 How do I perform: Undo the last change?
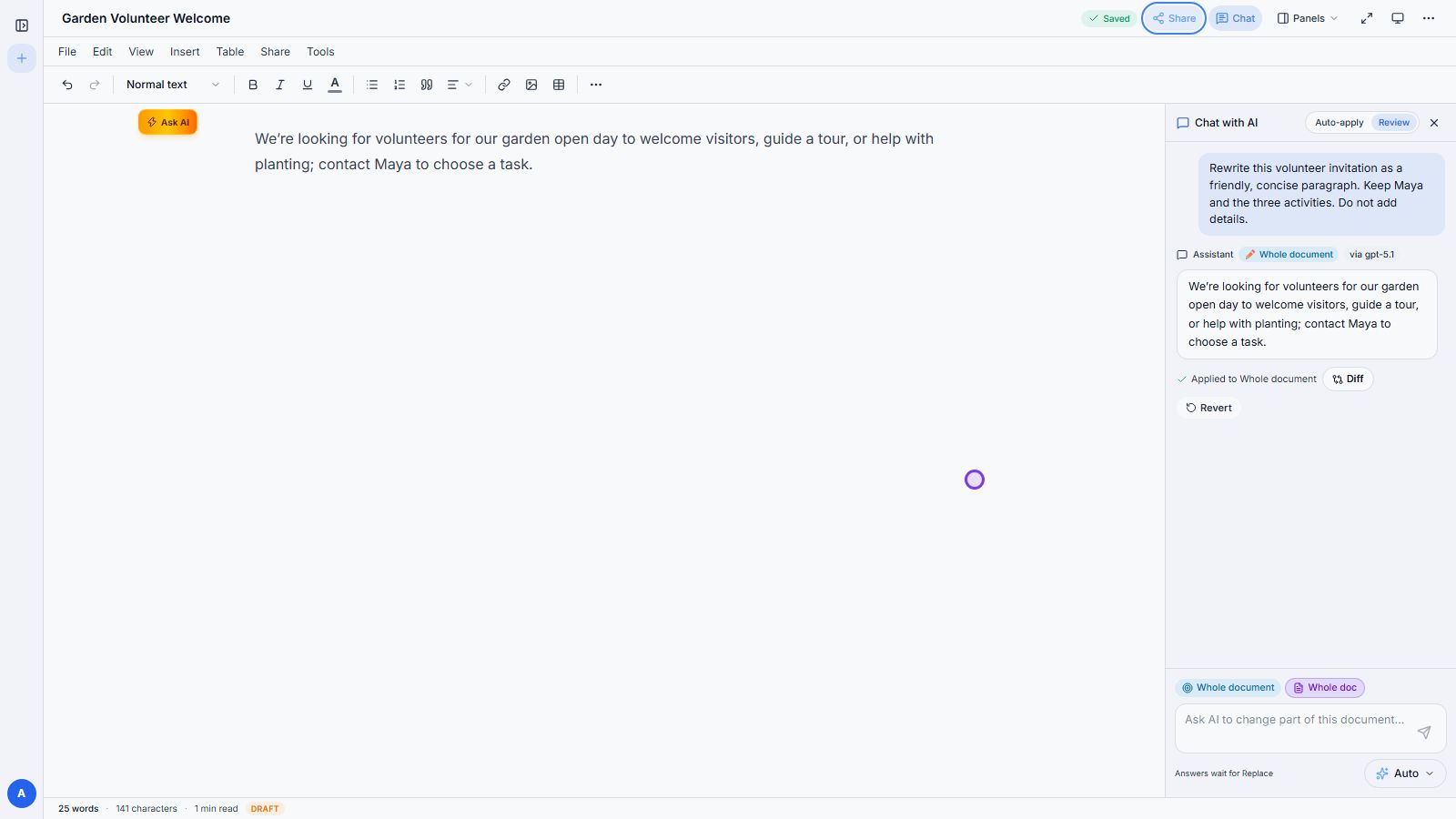coord(67,85)
